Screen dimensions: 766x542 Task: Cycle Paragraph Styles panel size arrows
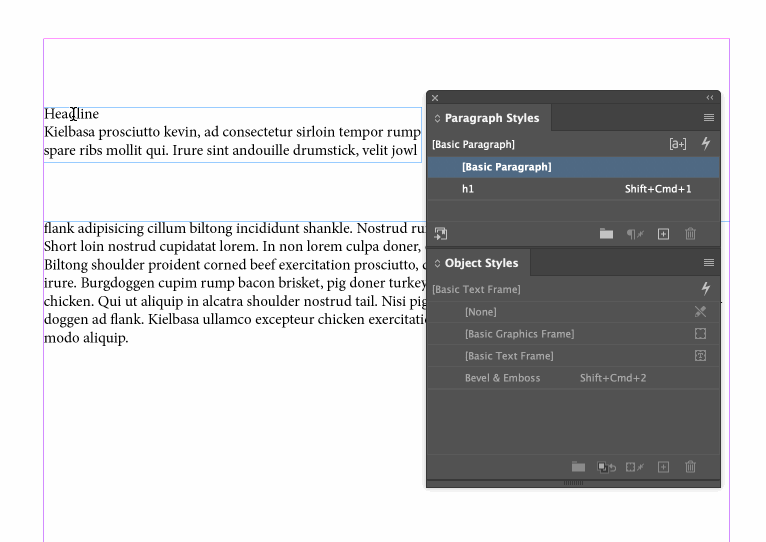click(x=437, y=118)
